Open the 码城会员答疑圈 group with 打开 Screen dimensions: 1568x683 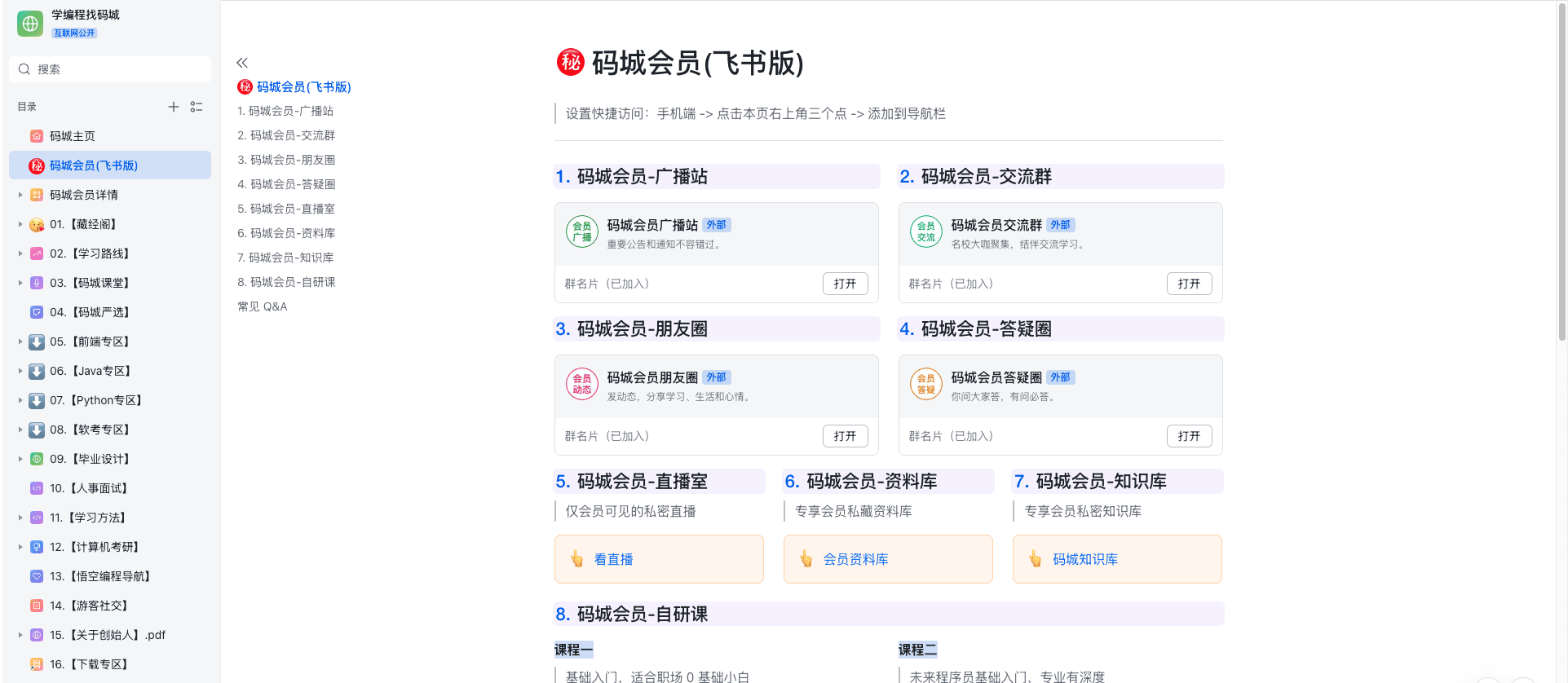pyautogui.click(x=1190, y=436)
